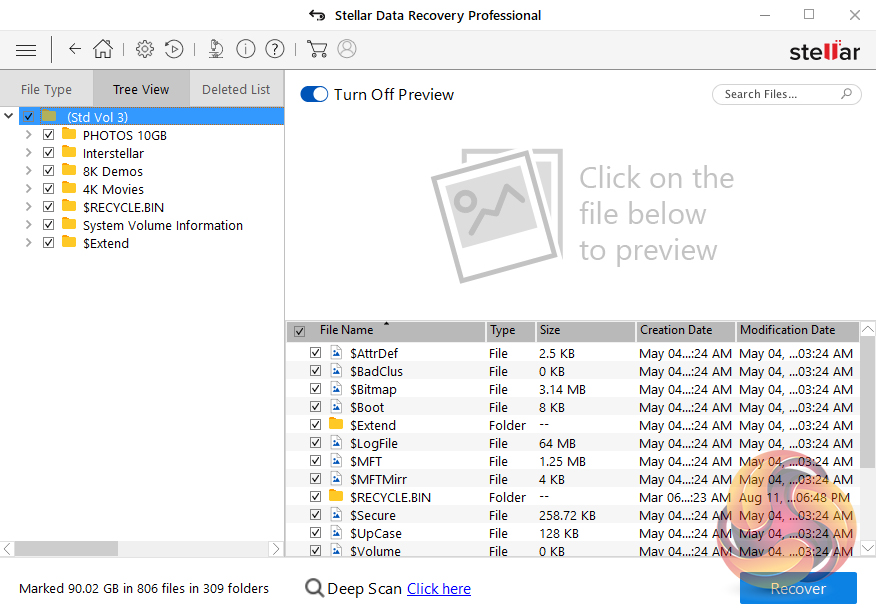The height and width of the screenshot is (614, 876).
Task: Open the help question mark icon
Action: click(x=275, y=49)
